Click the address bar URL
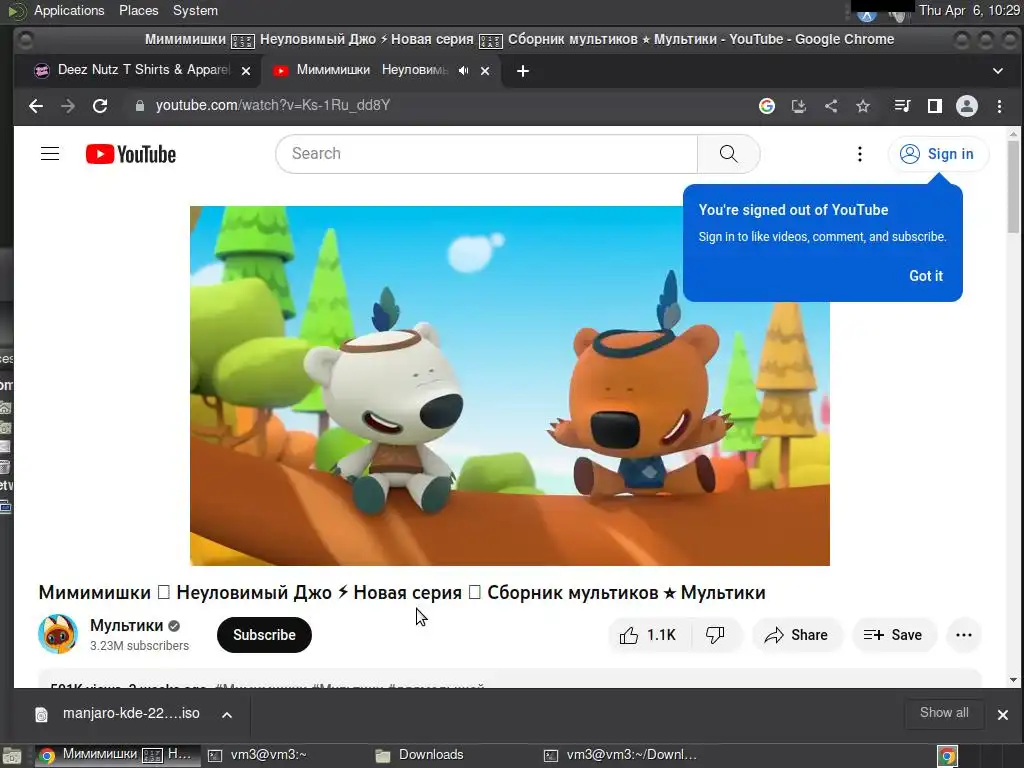The image size is (1024, 768). pos(273,106)
